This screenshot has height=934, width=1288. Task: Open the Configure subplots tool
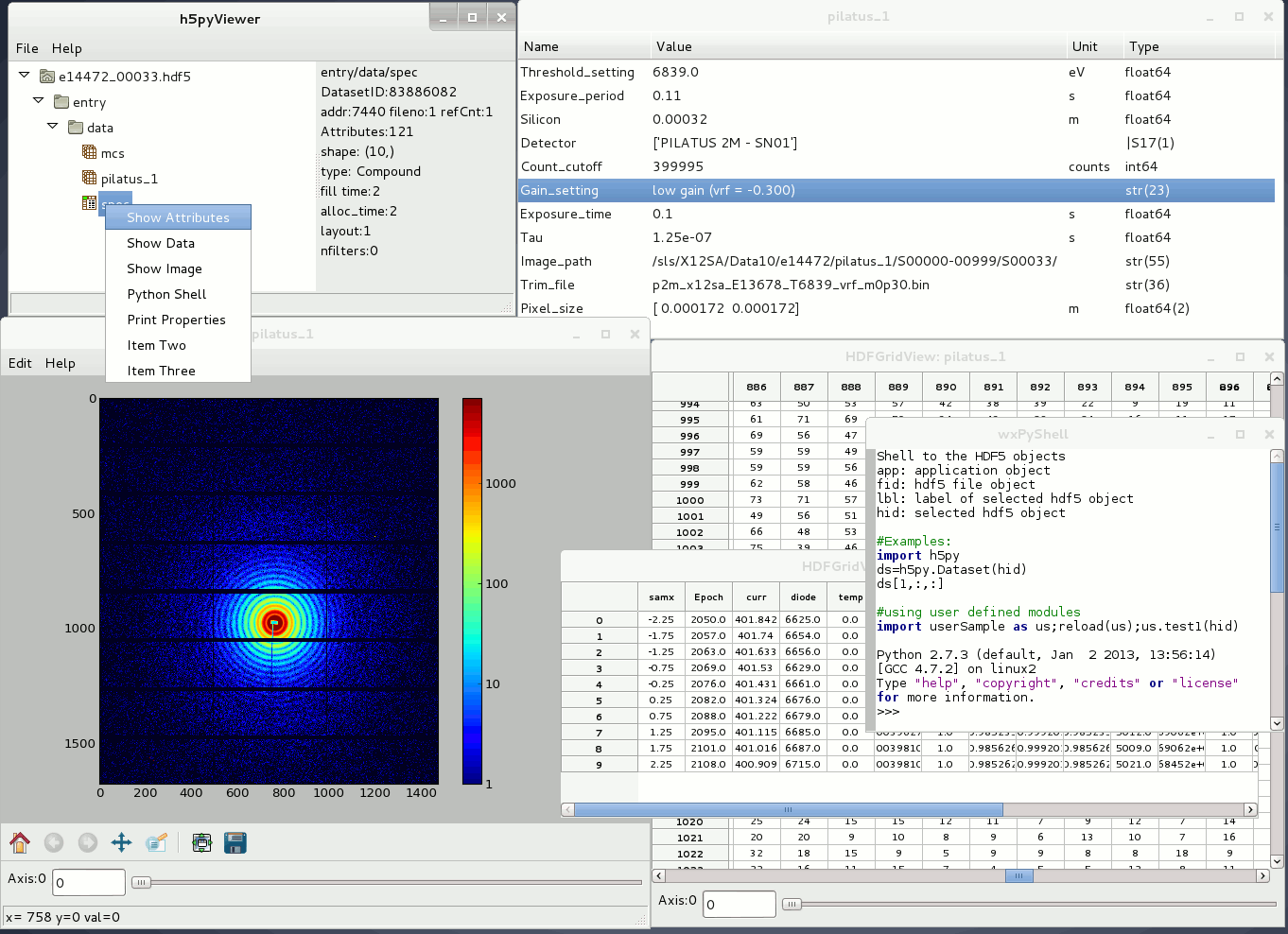(x=201, y=842)
